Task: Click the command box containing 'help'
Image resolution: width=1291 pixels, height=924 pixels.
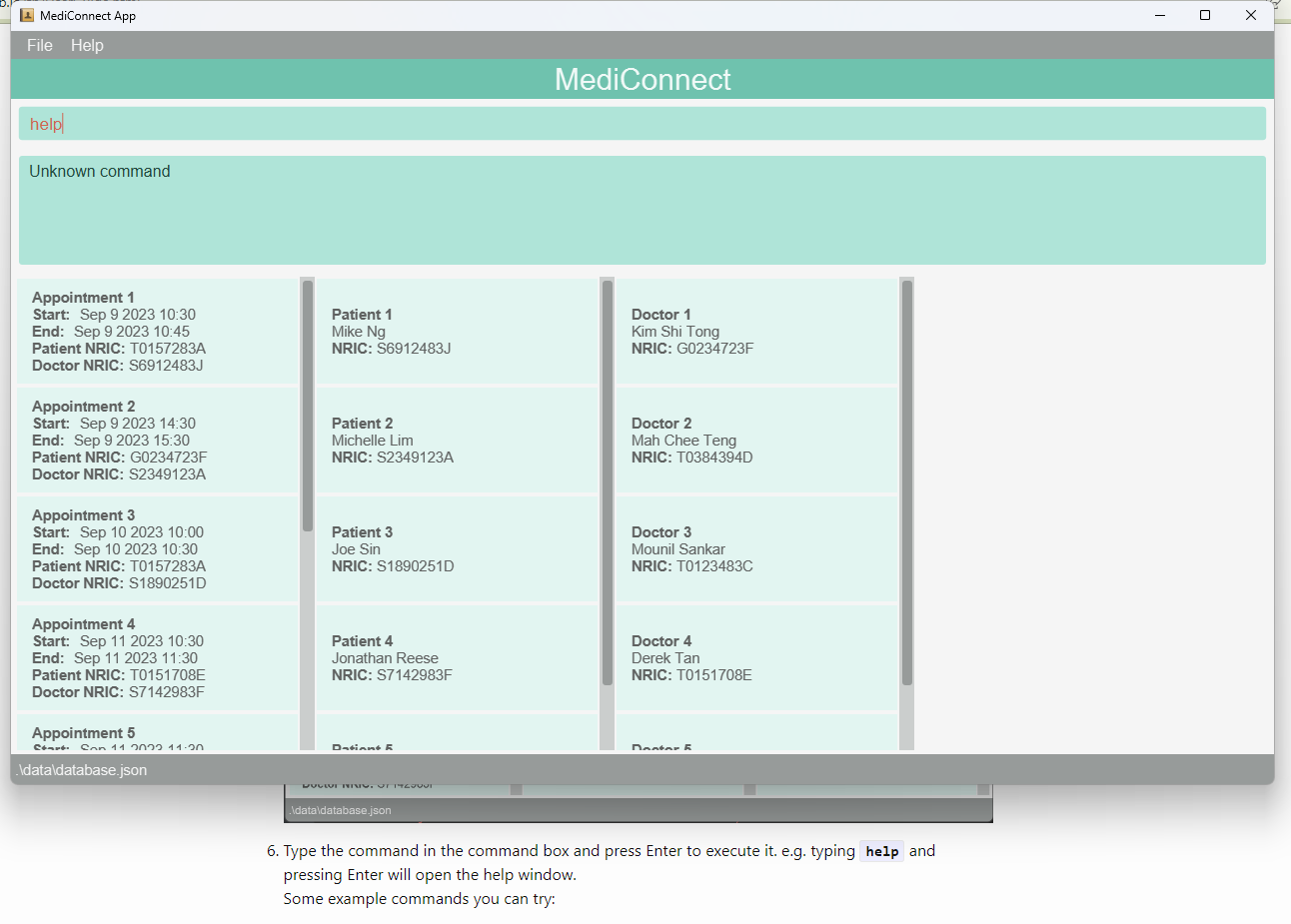Action: pyautogui.click(x=643, y=124)
